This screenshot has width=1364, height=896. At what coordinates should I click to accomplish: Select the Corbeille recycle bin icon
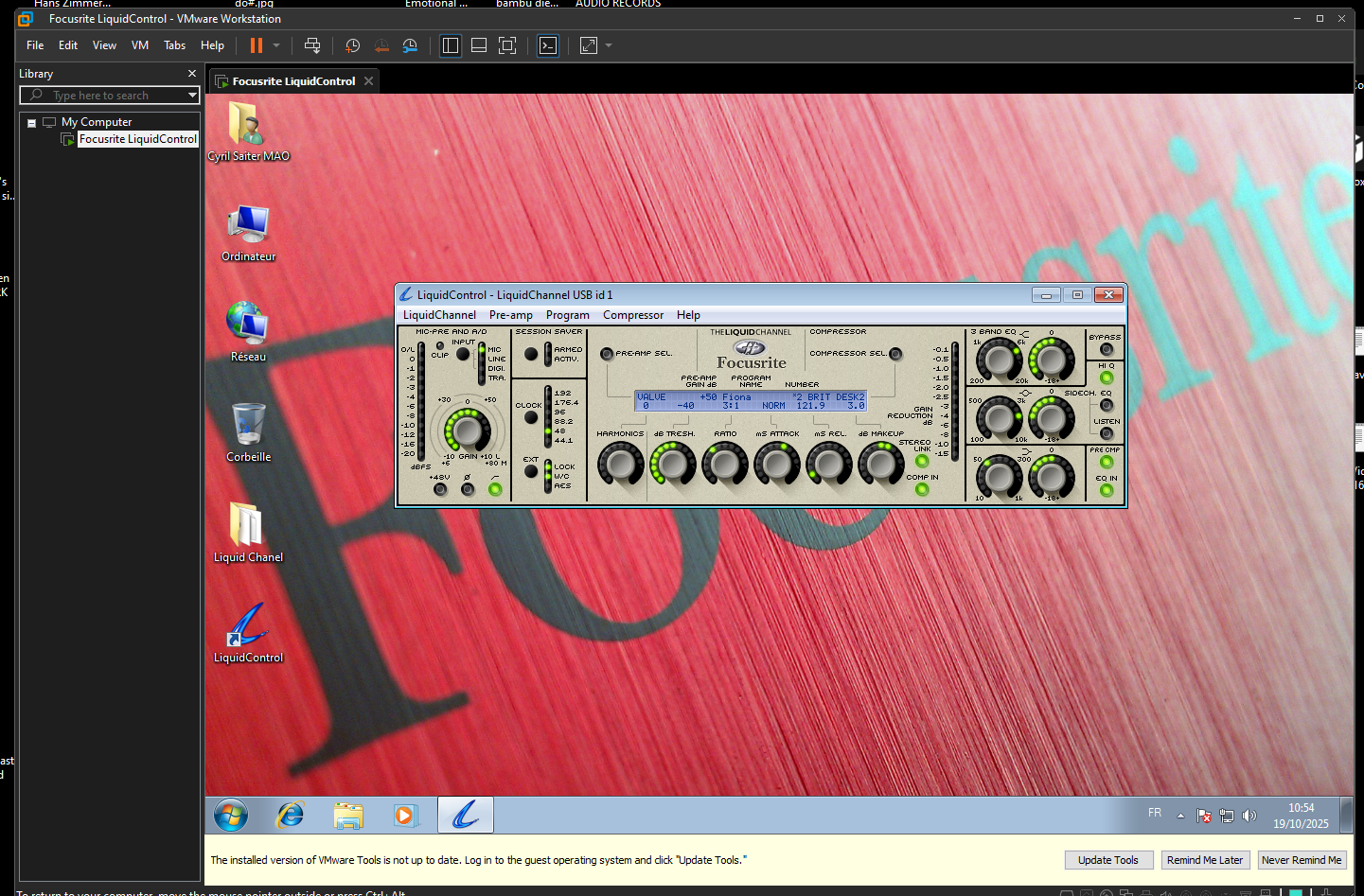point(248,431)
